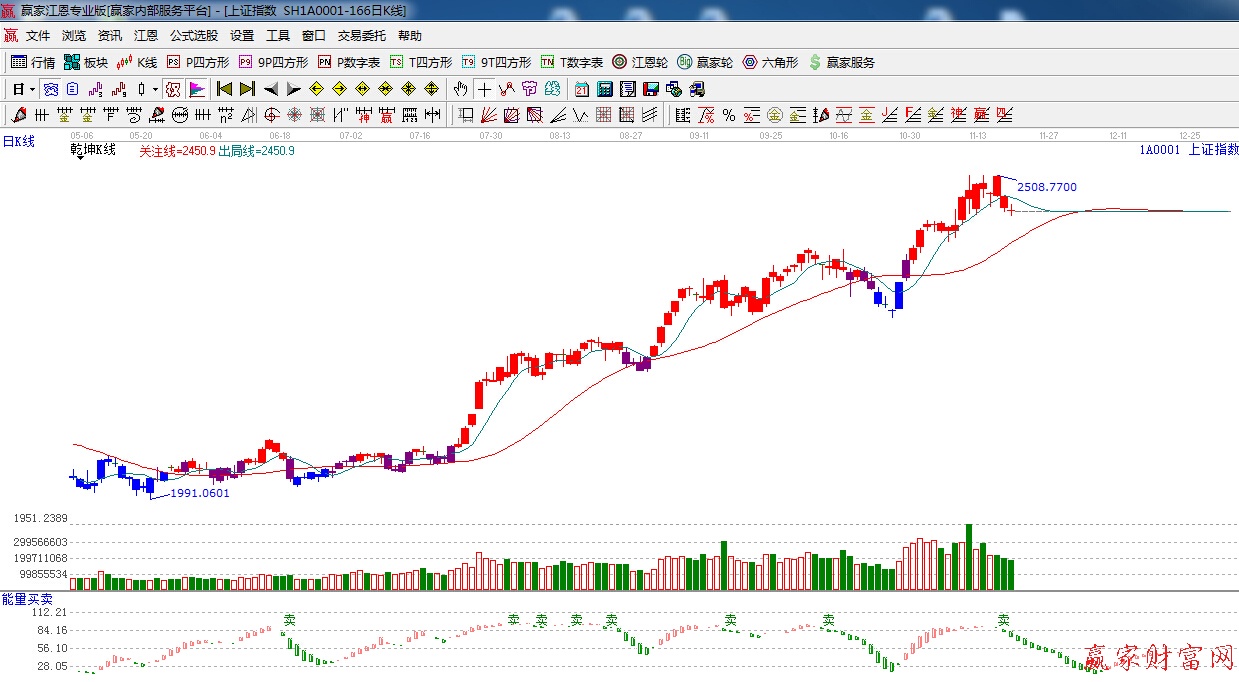Launch the 六角形 hexagon tool
1239x682 pixels.
[770, 62]
